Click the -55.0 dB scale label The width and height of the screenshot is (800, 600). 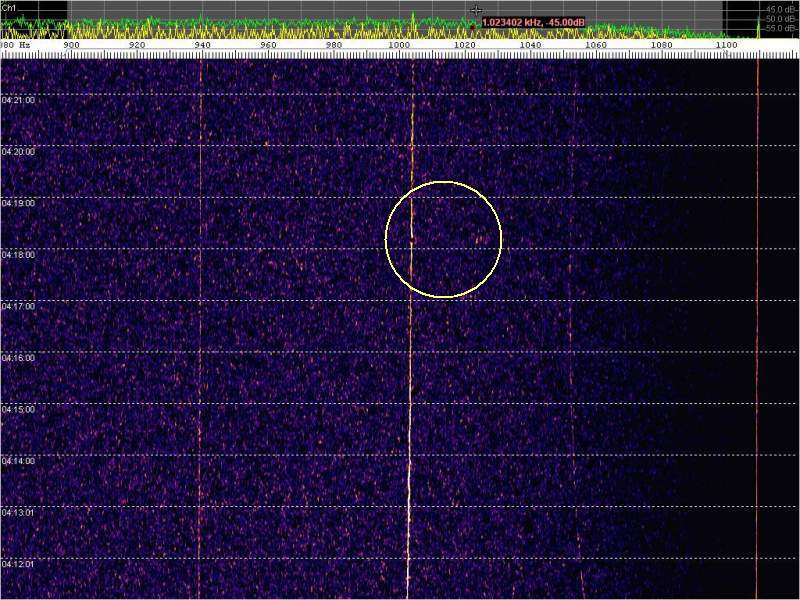coord(780,29)
